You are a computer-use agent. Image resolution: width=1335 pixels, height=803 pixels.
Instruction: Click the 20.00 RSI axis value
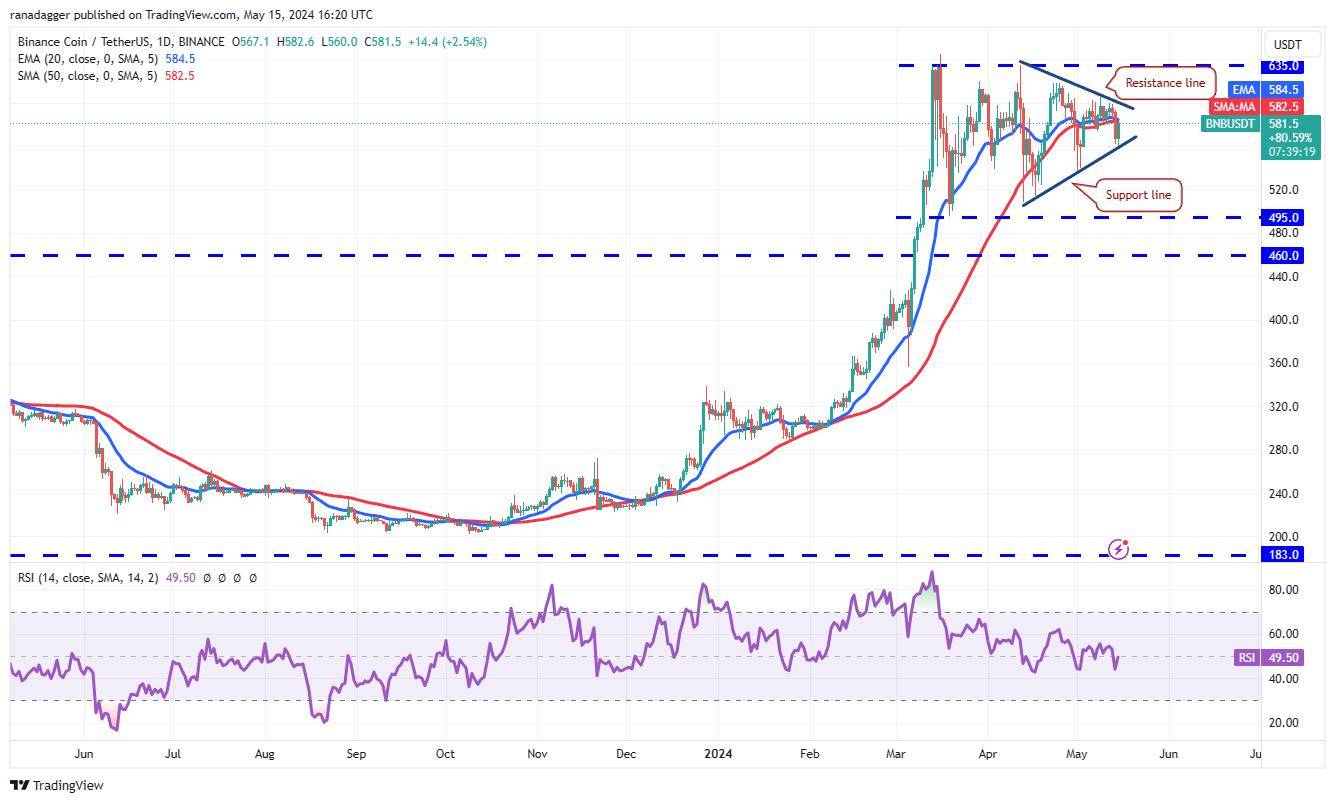point(1283,723)
